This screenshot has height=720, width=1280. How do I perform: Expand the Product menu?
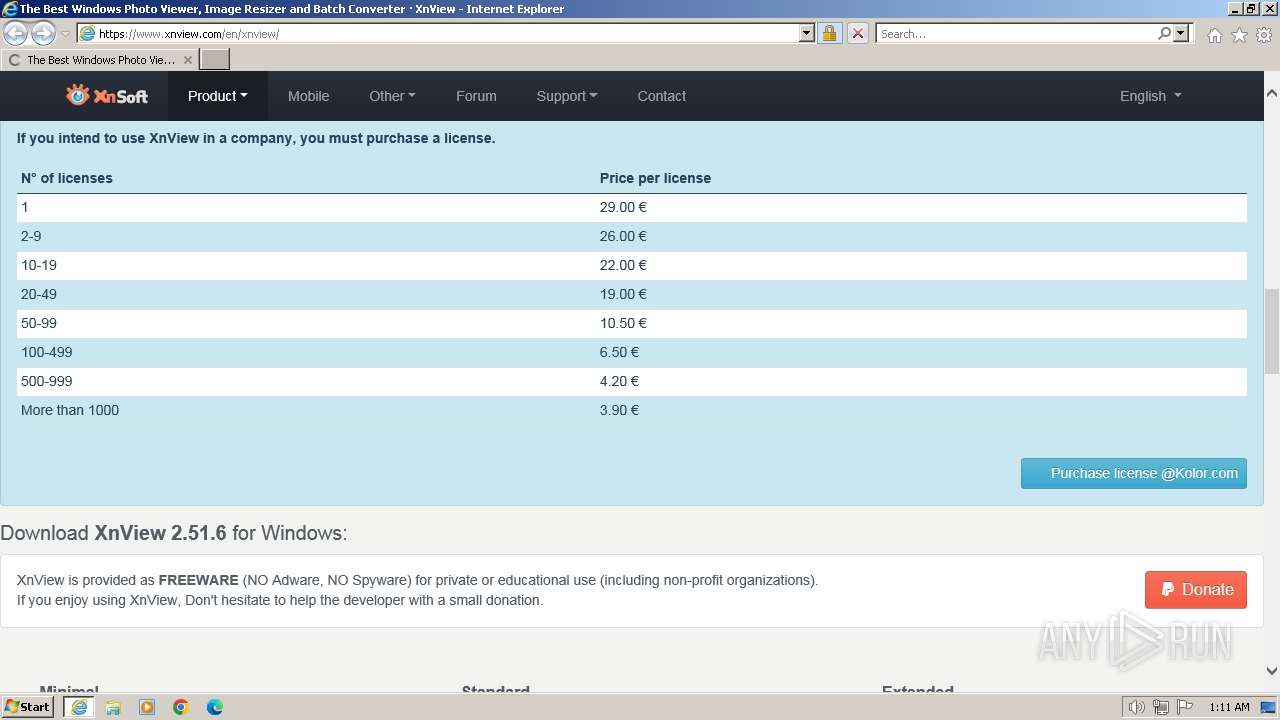tap(217, 96)
